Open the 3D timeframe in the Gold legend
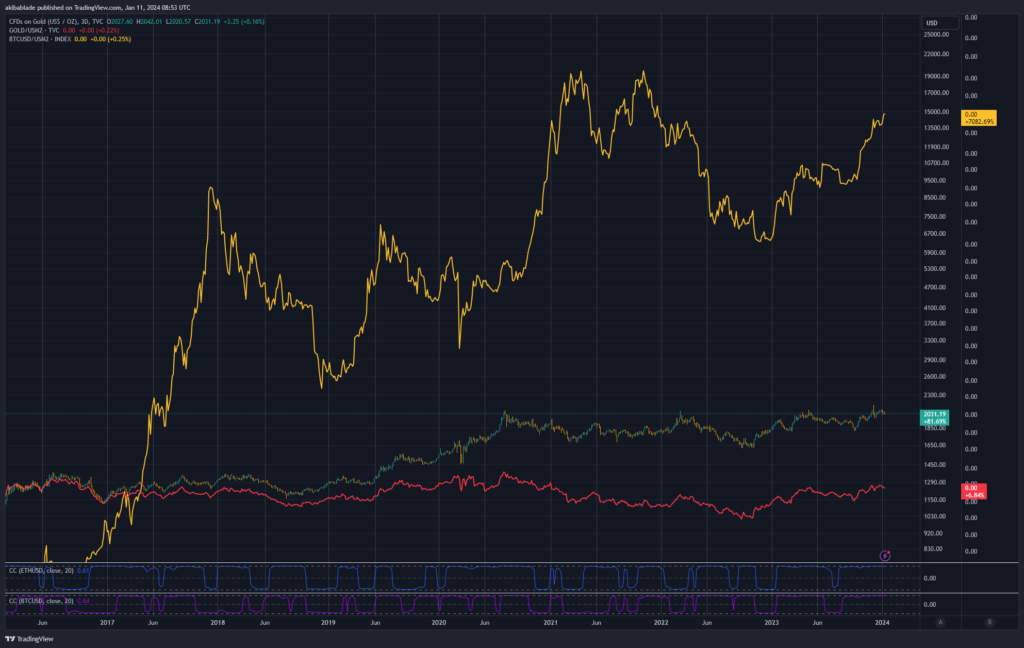 87,22
